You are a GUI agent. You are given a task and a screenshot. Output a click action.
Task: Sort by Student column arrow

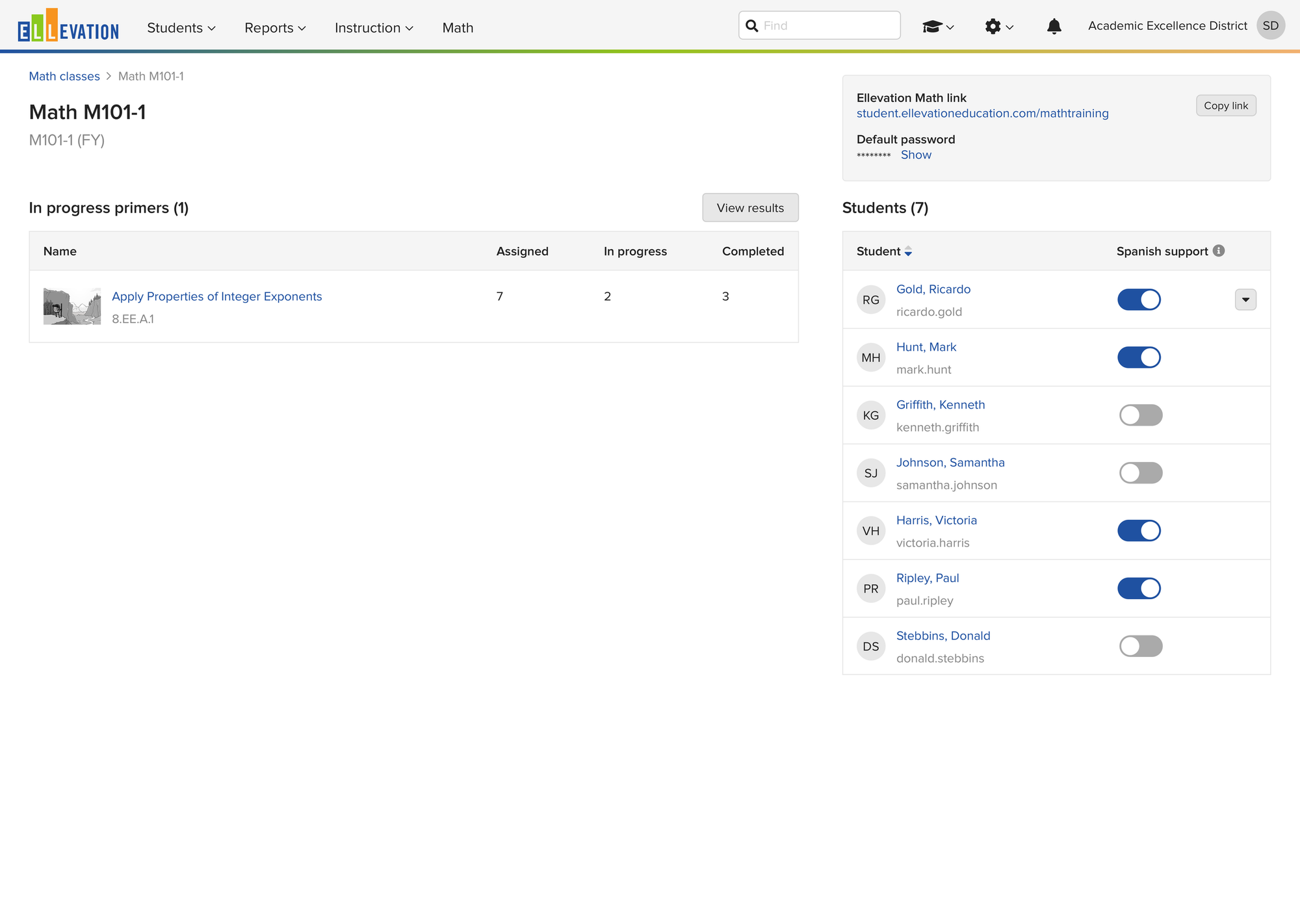click(908, 251)
